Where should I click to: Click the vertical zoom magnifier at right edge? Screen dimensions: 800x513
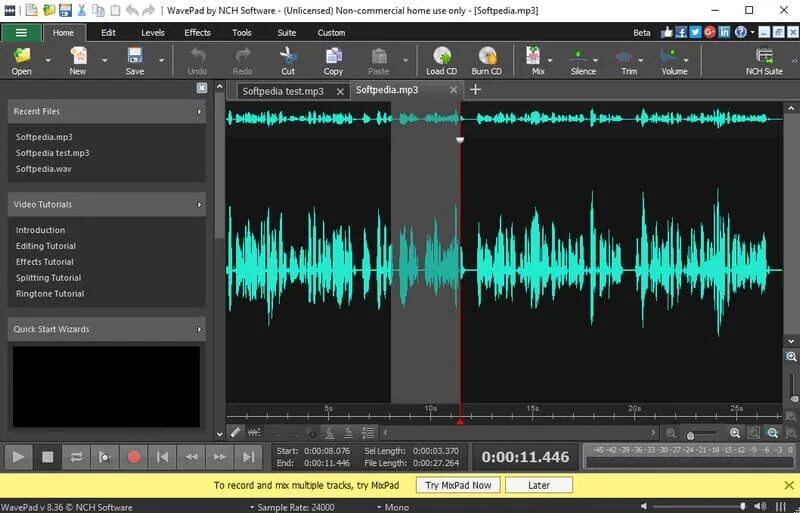[x=791, y=357]
